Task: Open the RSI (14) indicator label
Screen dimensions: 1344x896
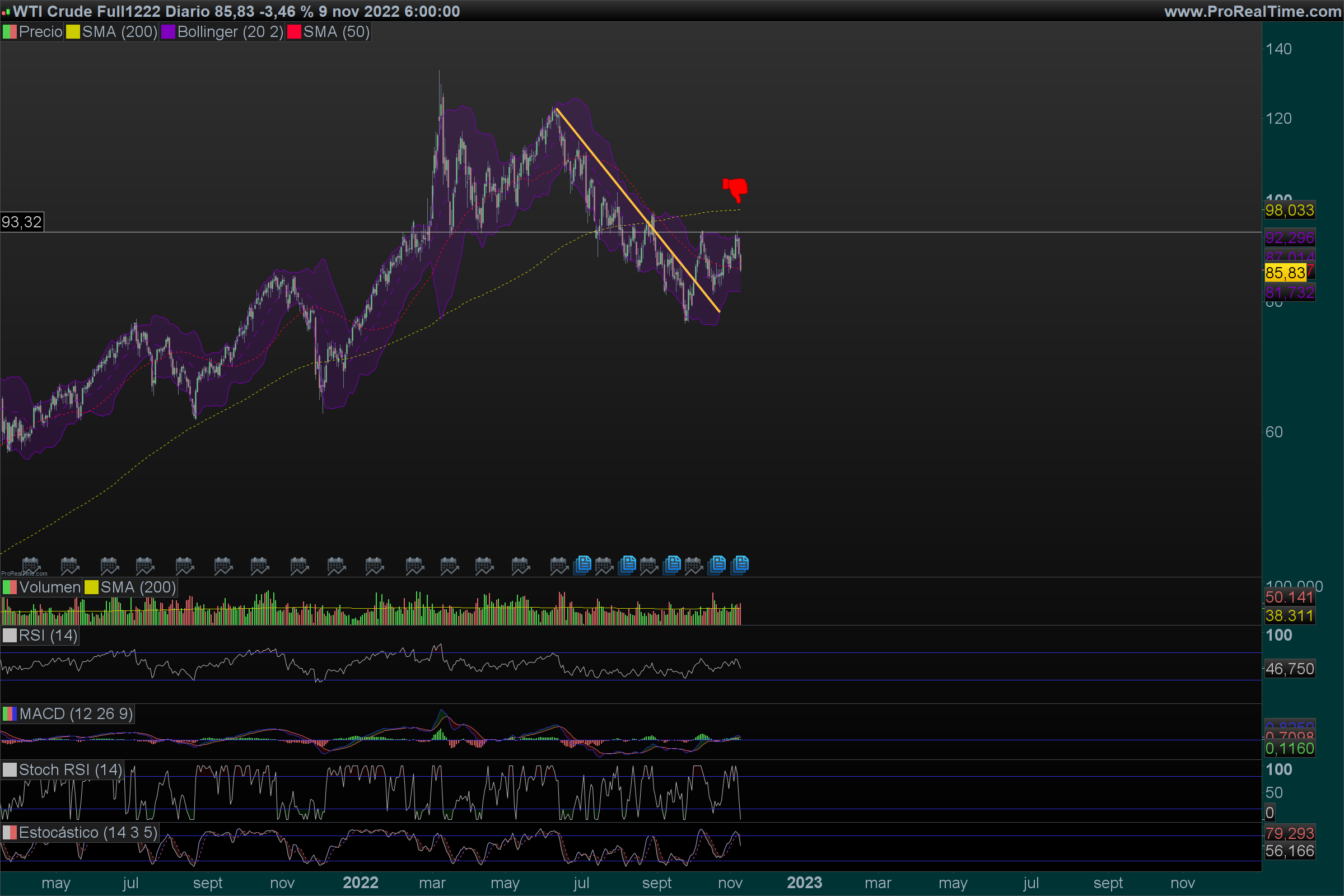Action: click(x=48, y=636)
